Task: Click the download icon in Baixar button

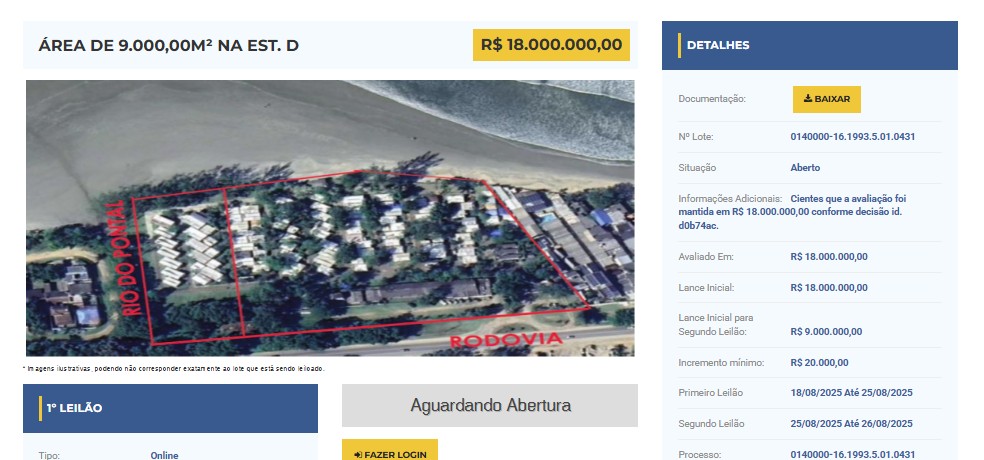Action: (808, 99)
